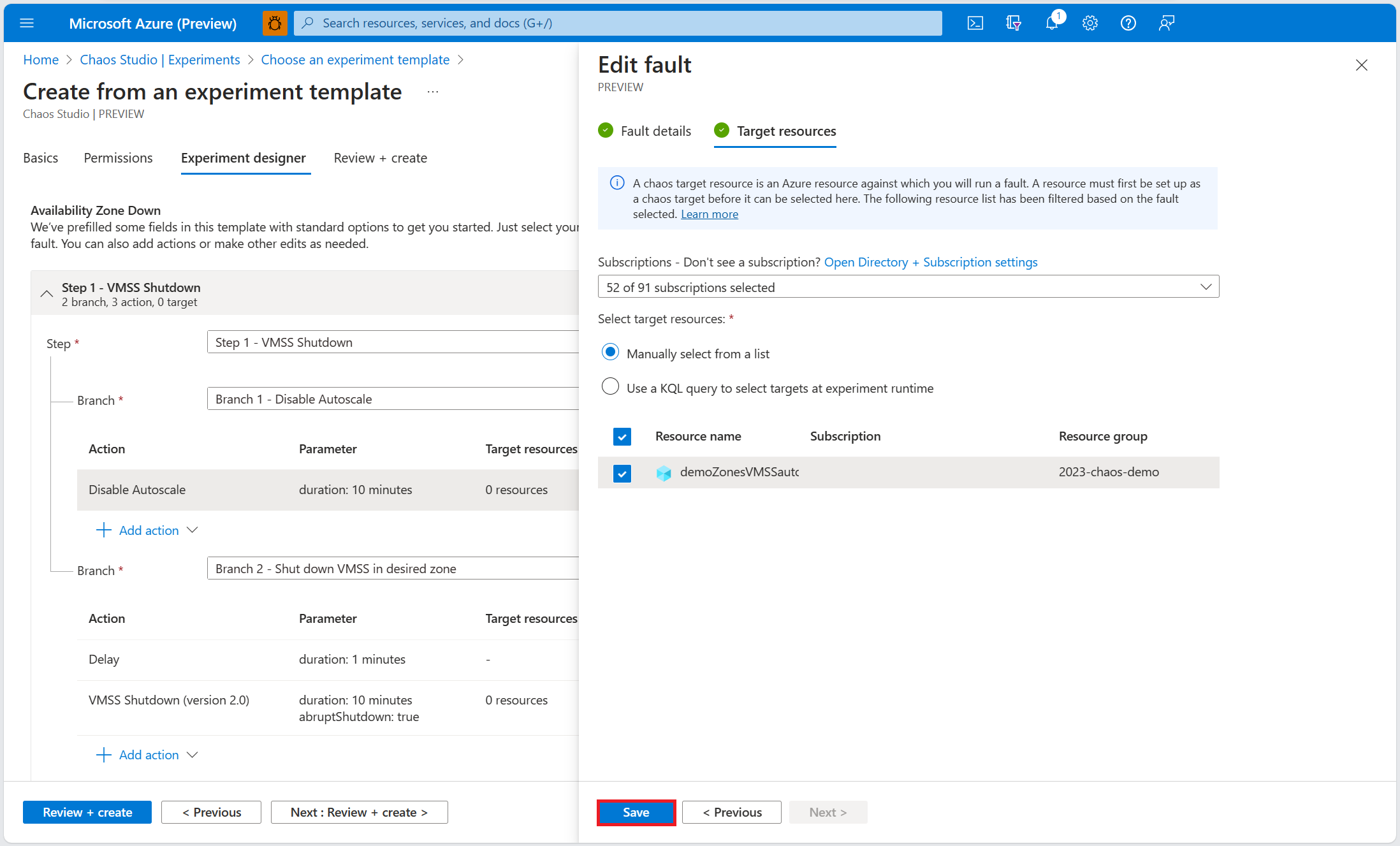Uncheck the demoZonesVMSSauto resource checkbox
The width and height of the screenshot is (1400, 846).
click(622, 473)
